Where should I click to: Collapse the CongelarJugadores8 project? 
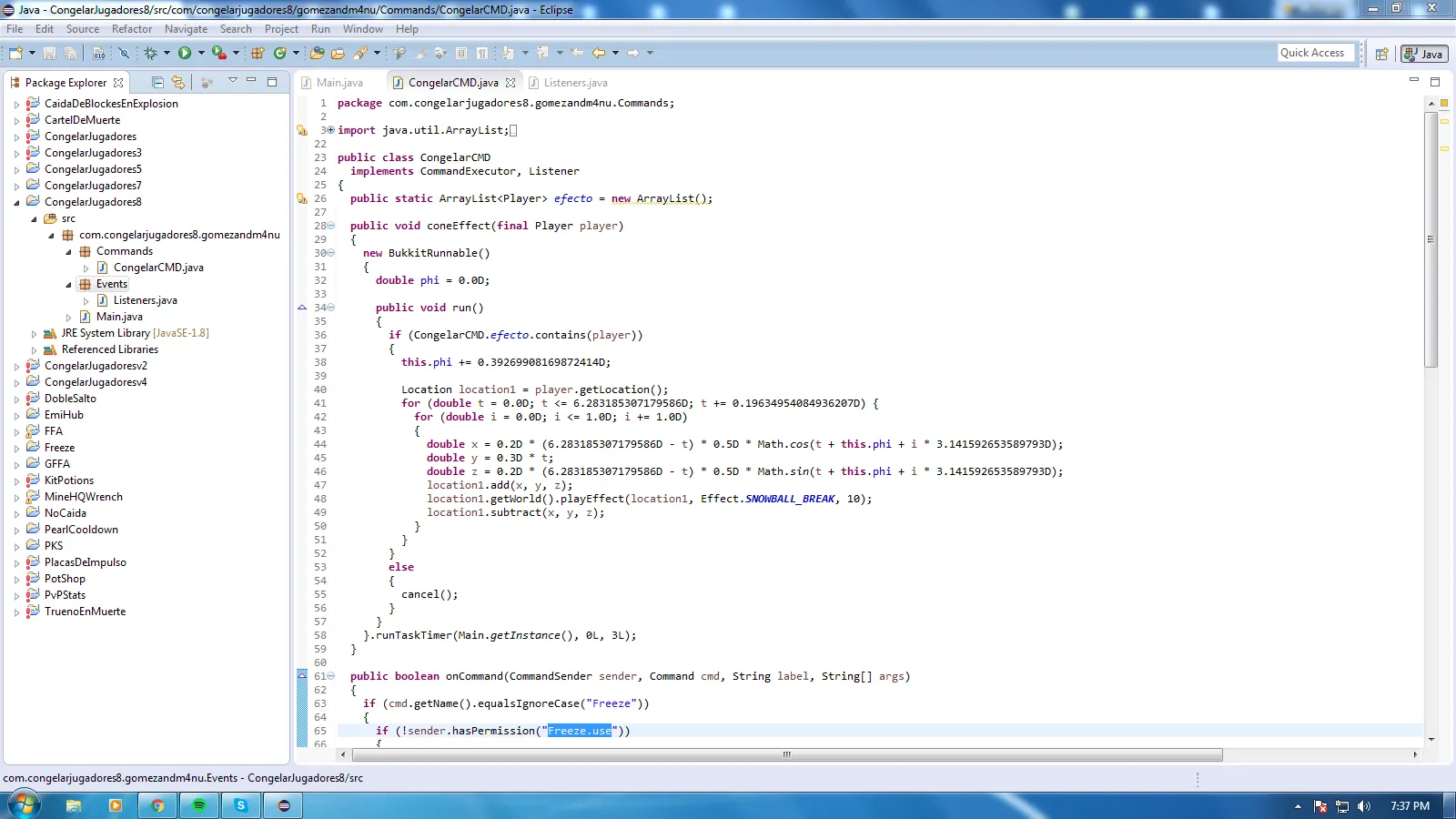click(16, 203)
